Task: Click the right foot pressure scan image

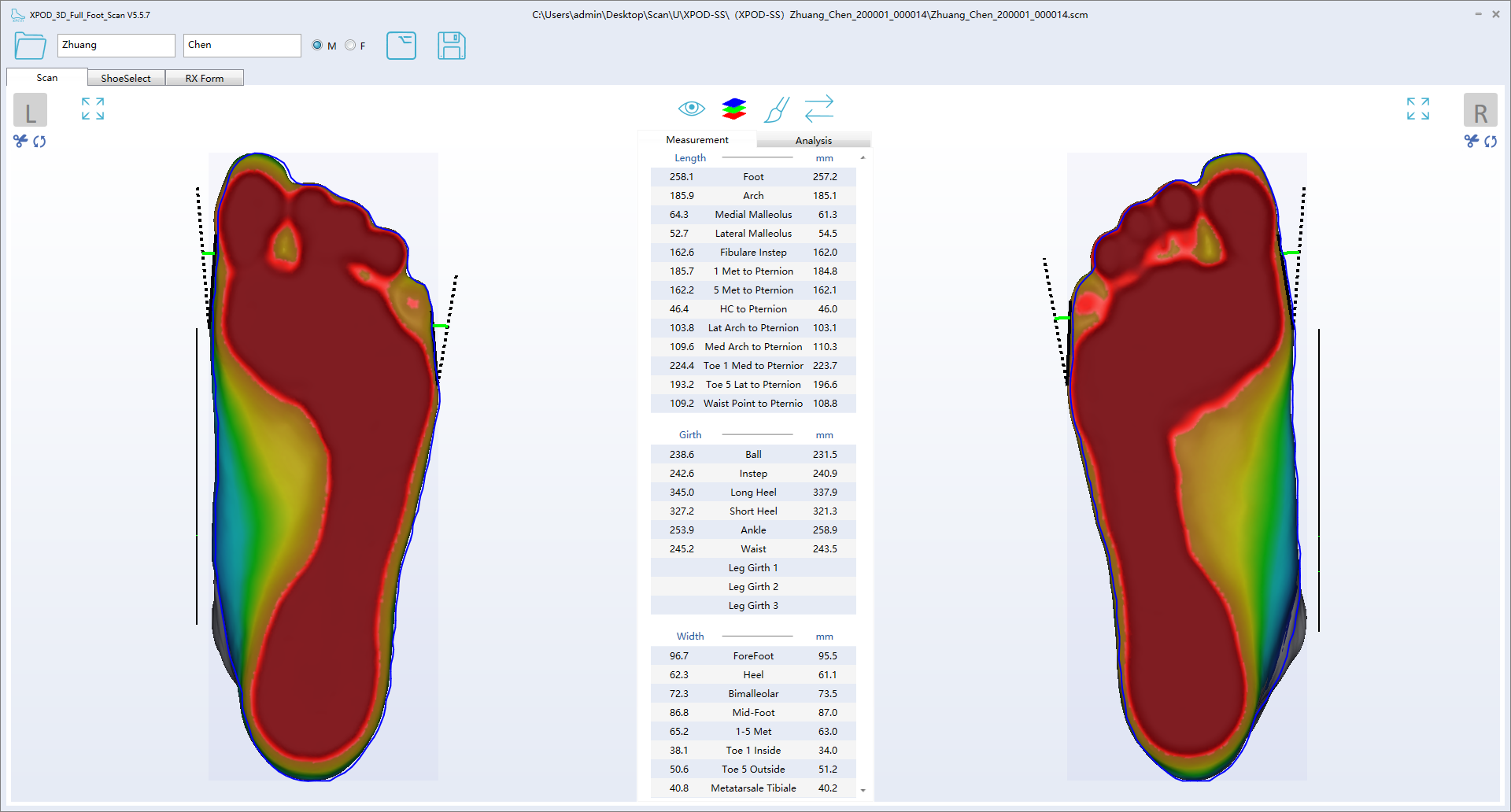Action: (1187, 467)
